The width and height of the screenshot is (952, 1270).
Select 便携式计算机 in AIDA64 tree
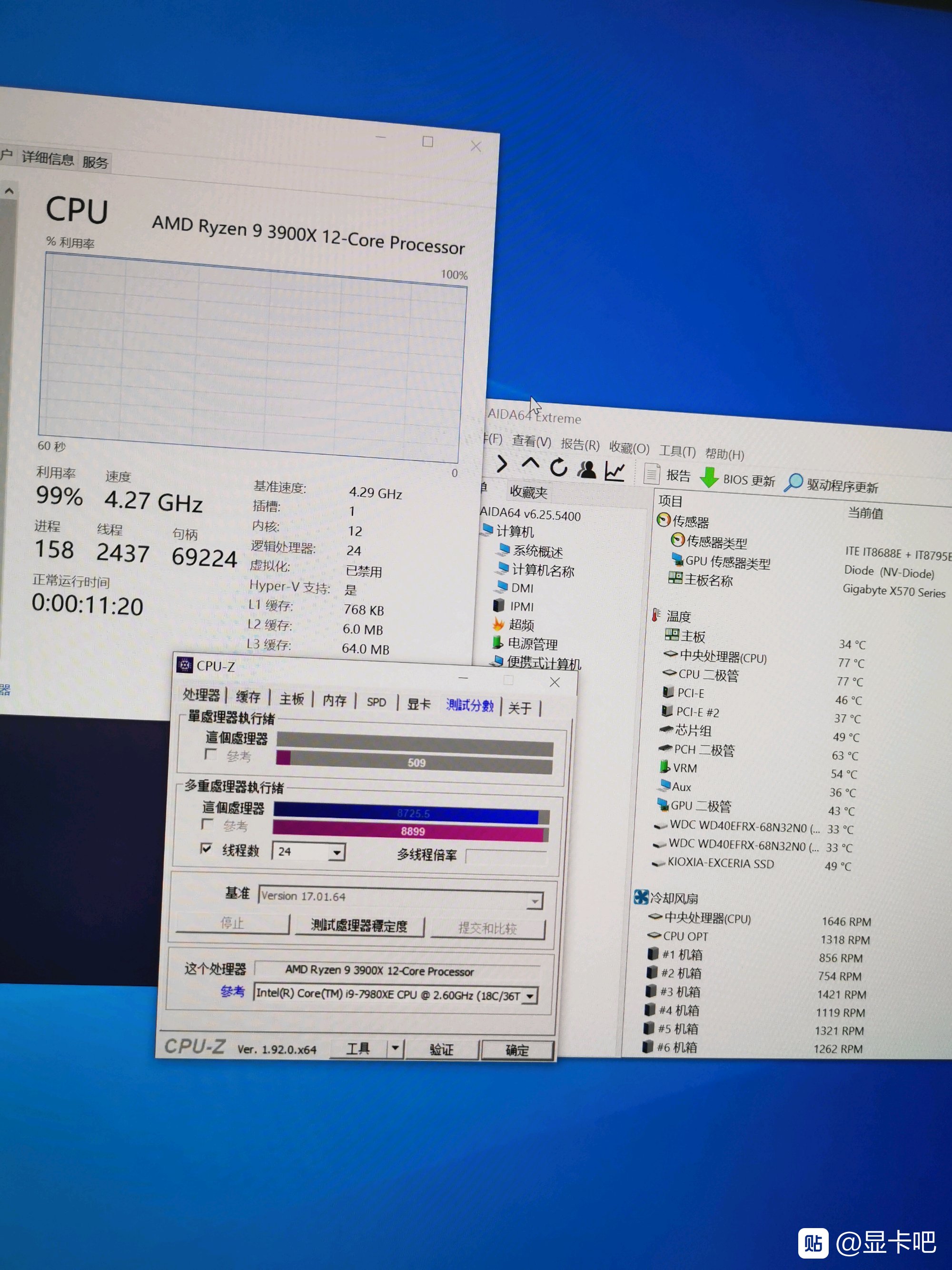coord(544,663)
